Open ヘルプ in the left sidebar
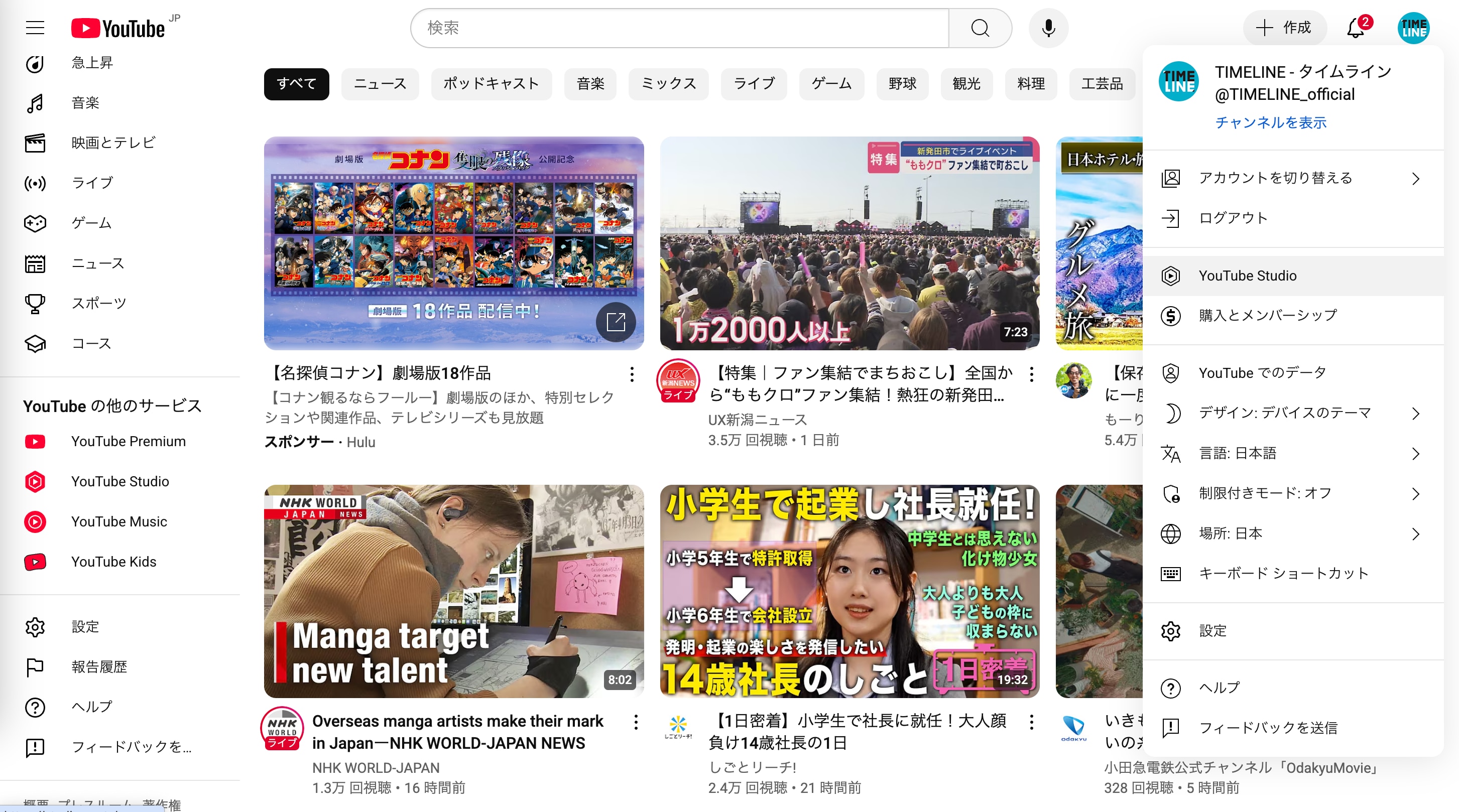The image size is (1459, 812). click(x=120, y=708)
